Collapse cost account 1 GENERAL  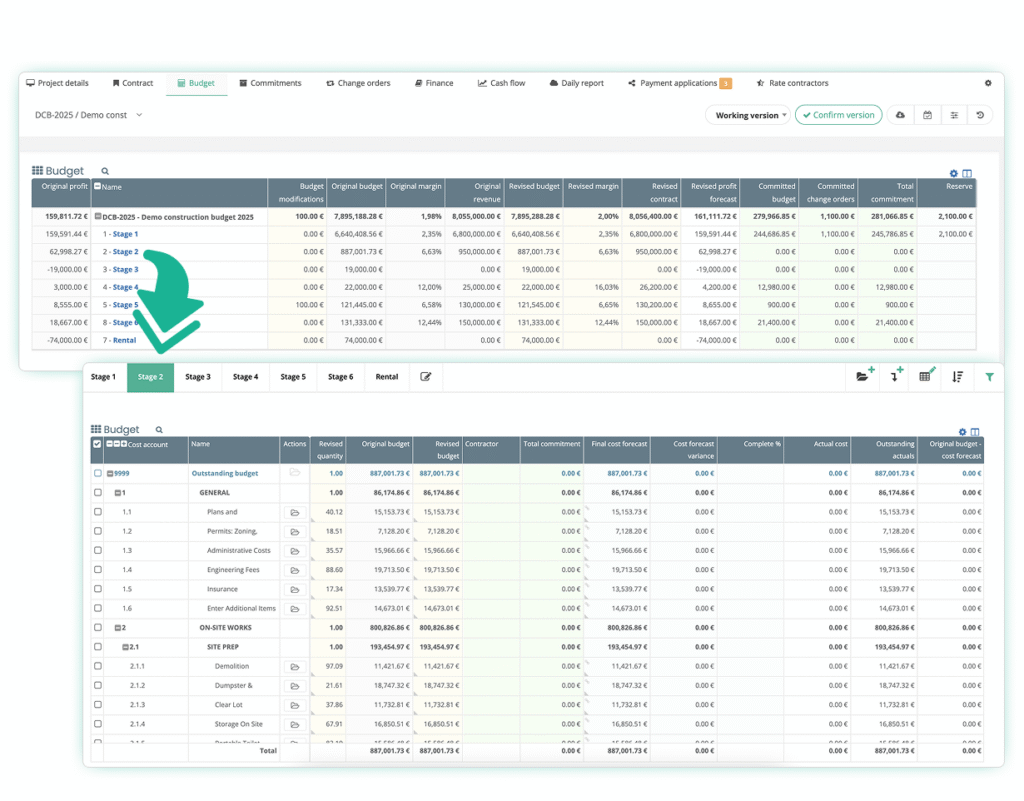coord(118,493)
